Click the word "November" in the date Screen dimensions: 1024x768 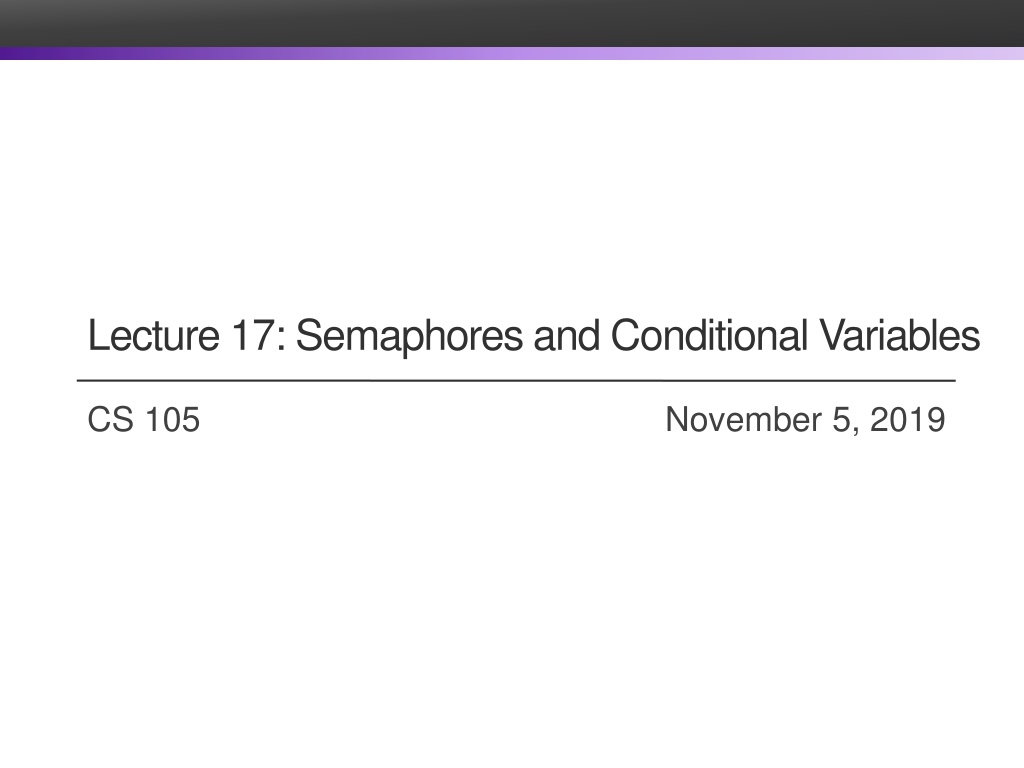[742, 420]
